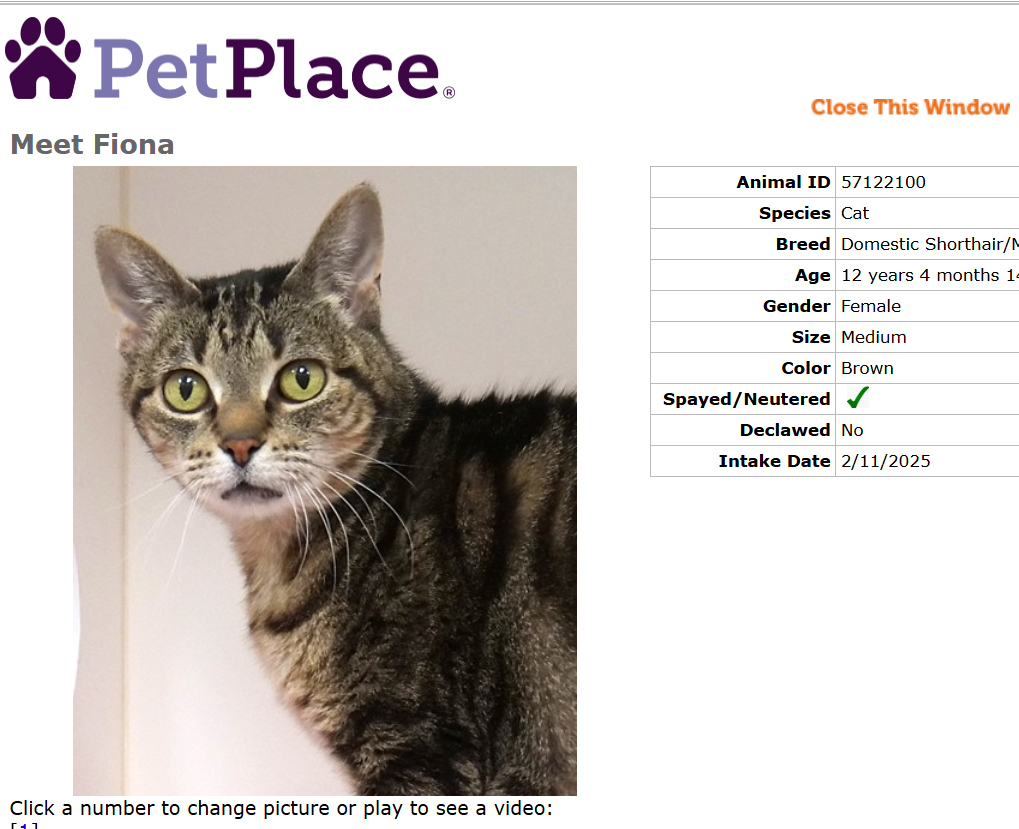The height and width of the screenshot is (829, 1019).
Task: Click the Close This Window link
Action: [x=910, y=107]
